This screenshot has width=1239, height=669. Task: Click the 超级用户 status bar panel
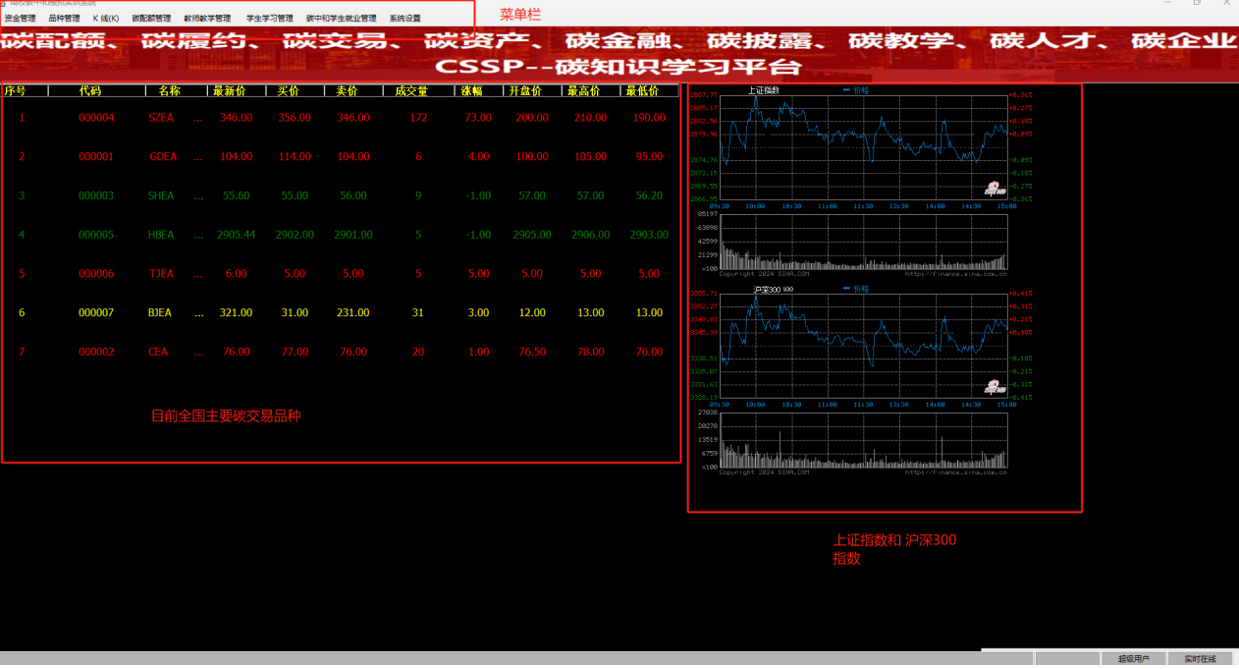point(1133,659)
